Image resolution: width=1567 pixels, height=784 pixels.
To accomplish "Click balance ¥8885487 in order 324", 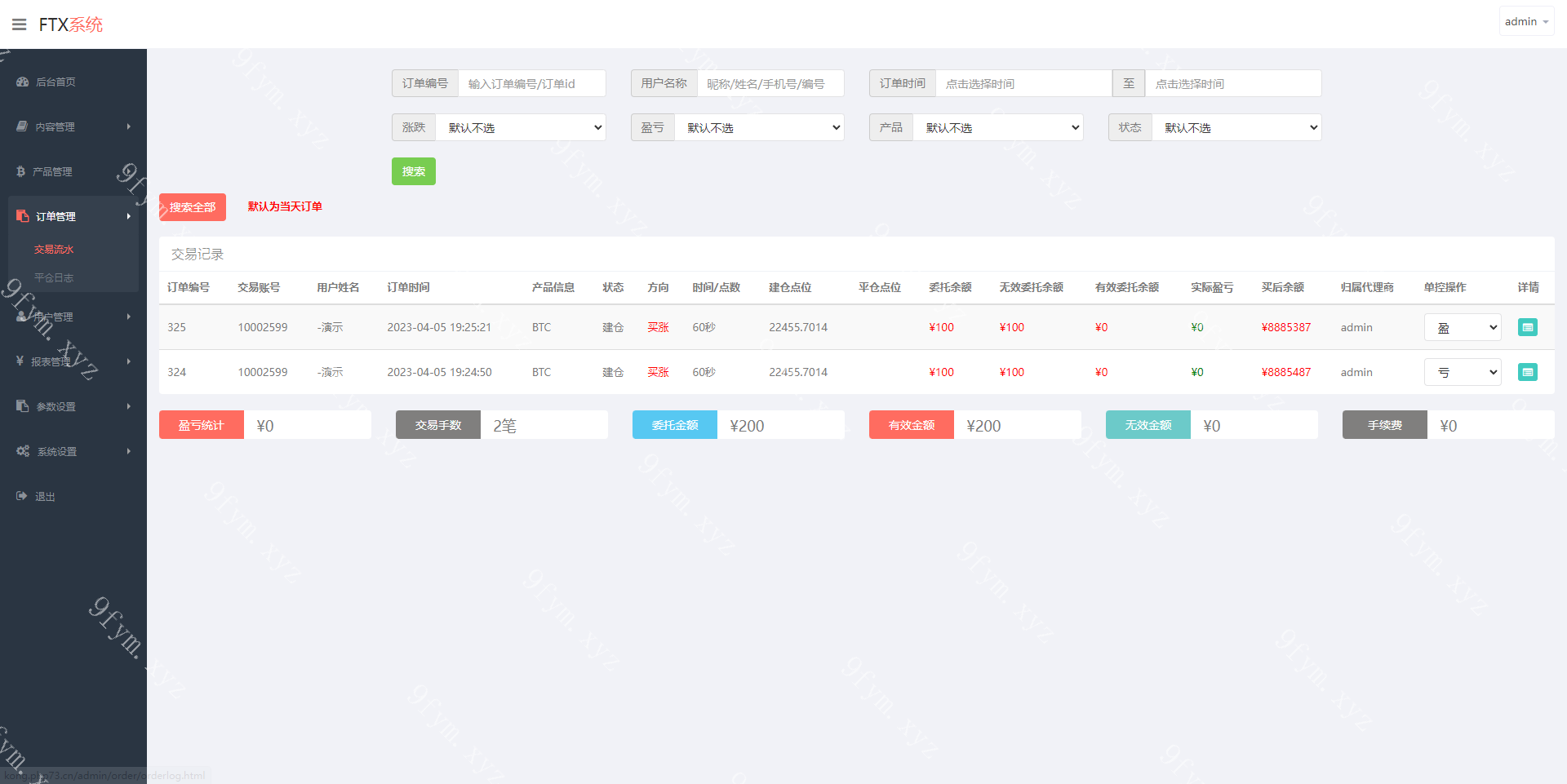I will tap(1286, 372).
